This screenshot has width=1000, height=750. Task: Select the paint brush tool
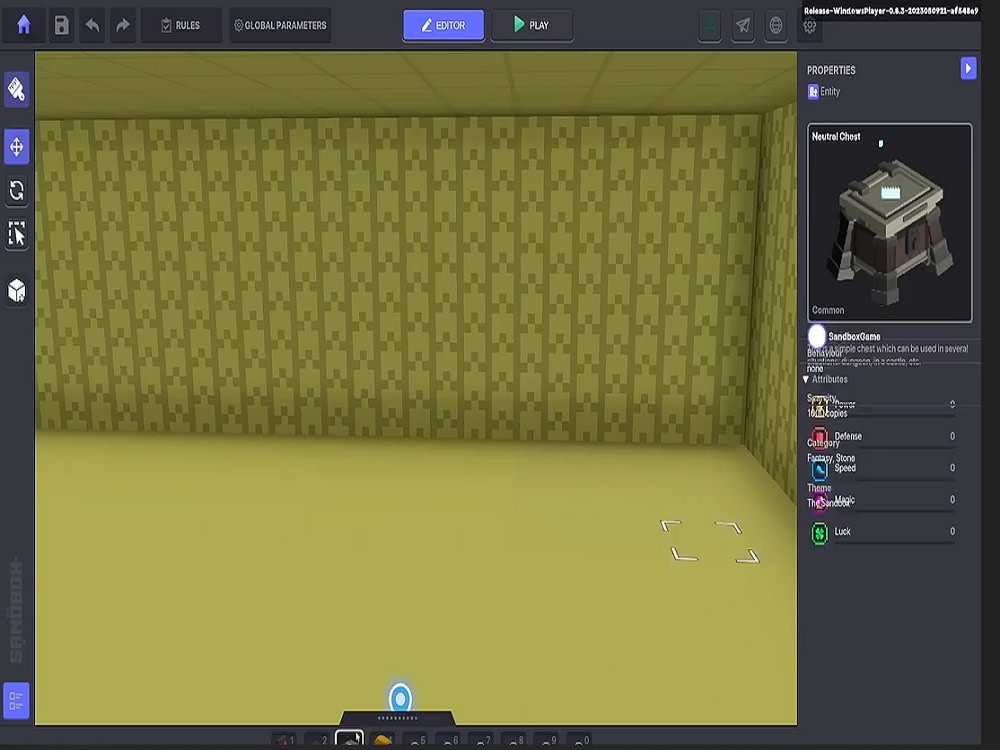click(x=14, y=89)
